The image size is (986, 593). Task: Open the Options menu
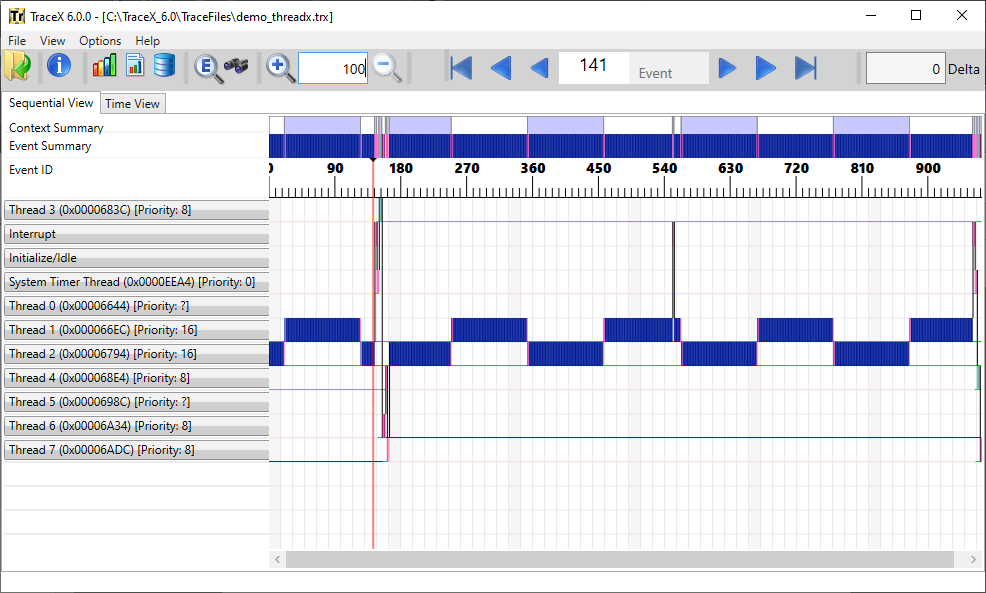[x=100, y=41]
